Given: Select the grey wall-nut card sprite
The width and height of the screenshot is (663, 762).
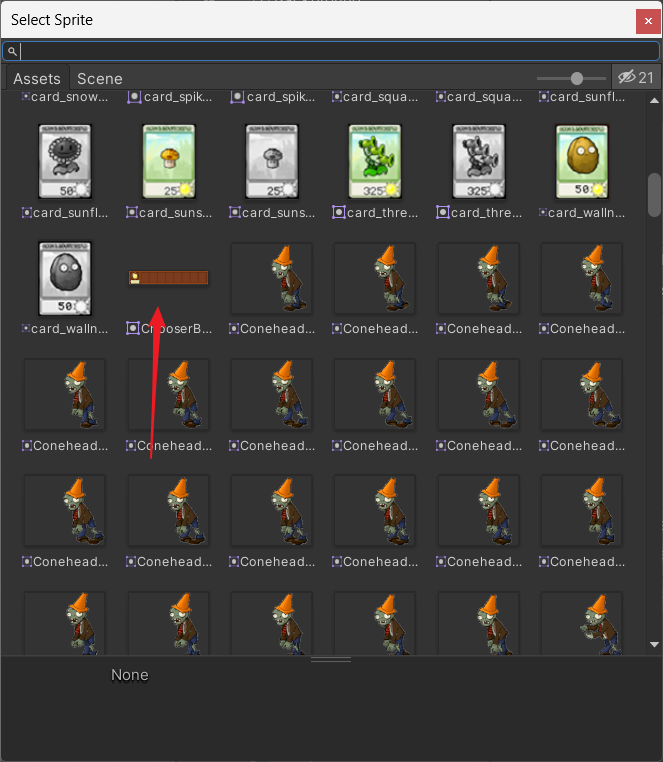Looking at the screenshot, I should tap(65, 278).
